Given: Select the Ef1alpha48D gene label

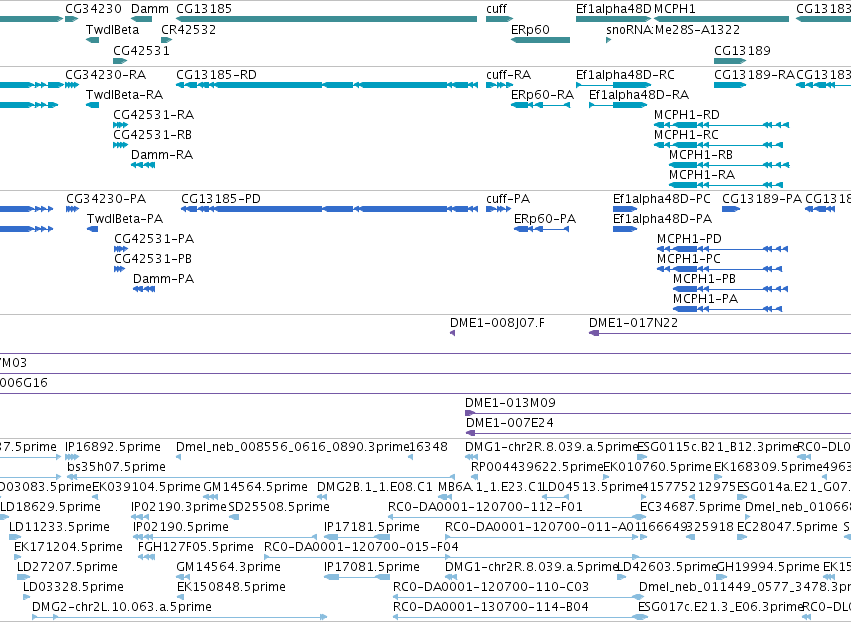Looking at the screenshot, I should point(613,9).
